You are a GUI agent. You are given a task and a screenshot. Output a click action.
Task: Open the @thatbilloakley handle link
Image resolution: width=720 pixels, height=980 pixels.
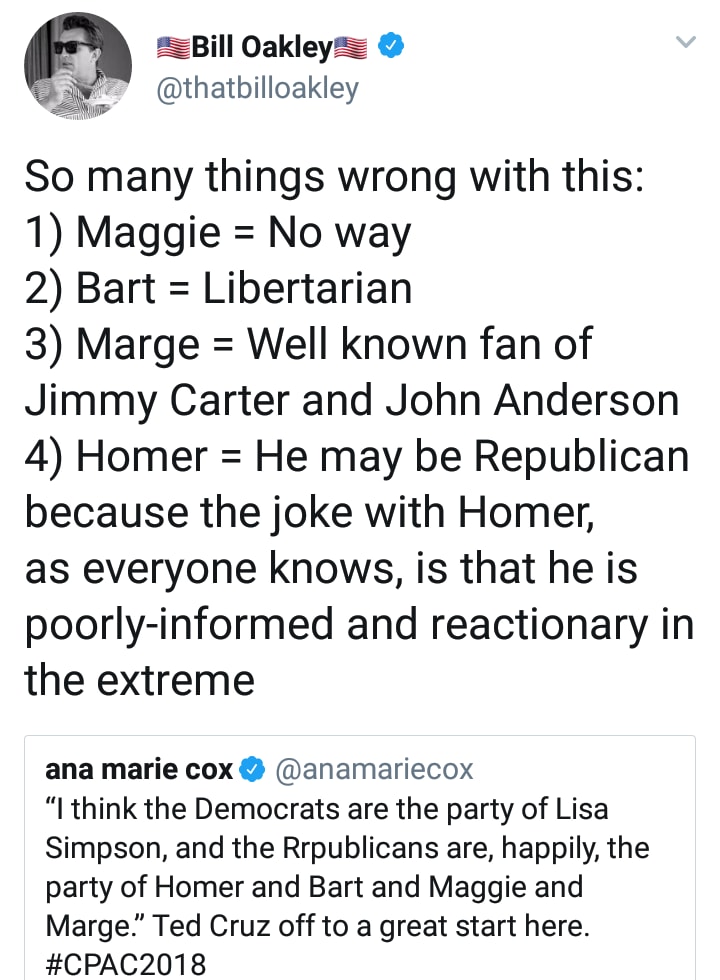tap(257, 88)
